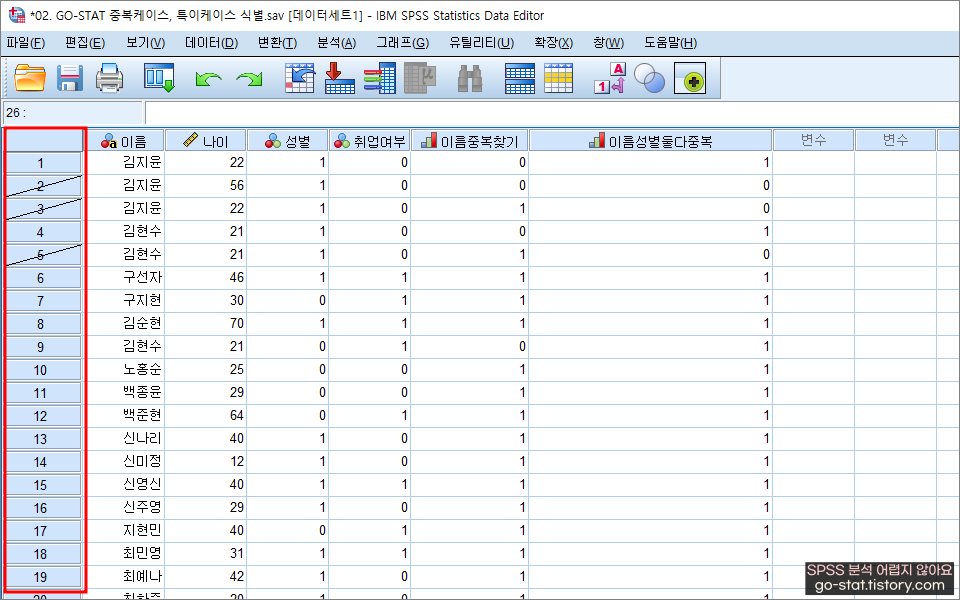Click age cell 12 for 신미정
The height and width of the screenshot is (600, 960).
click(206, 462)
